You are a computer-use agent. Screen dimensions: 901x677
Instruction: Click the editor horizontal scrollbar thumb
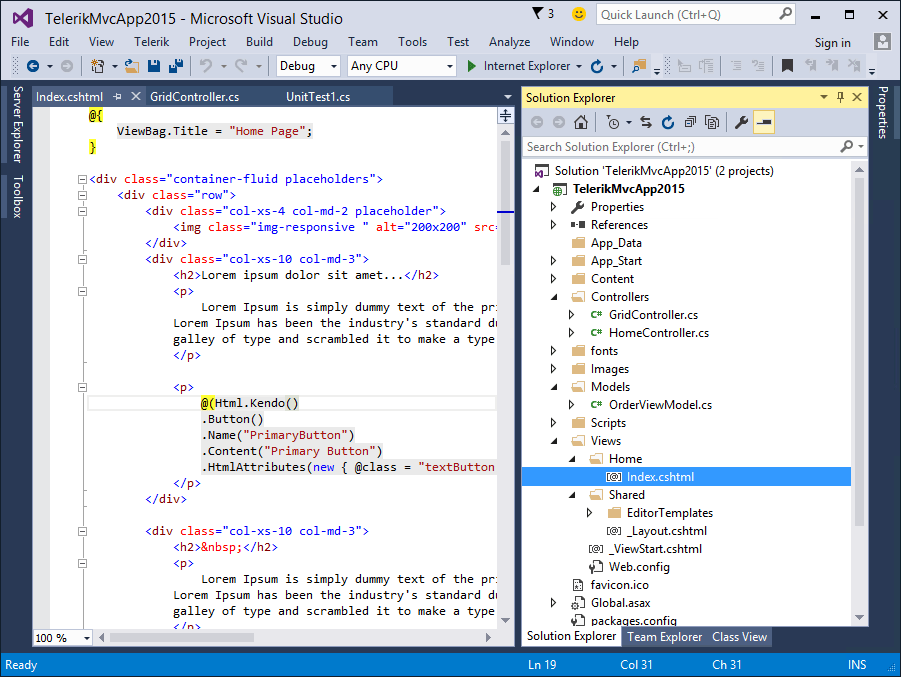point(182,637)
